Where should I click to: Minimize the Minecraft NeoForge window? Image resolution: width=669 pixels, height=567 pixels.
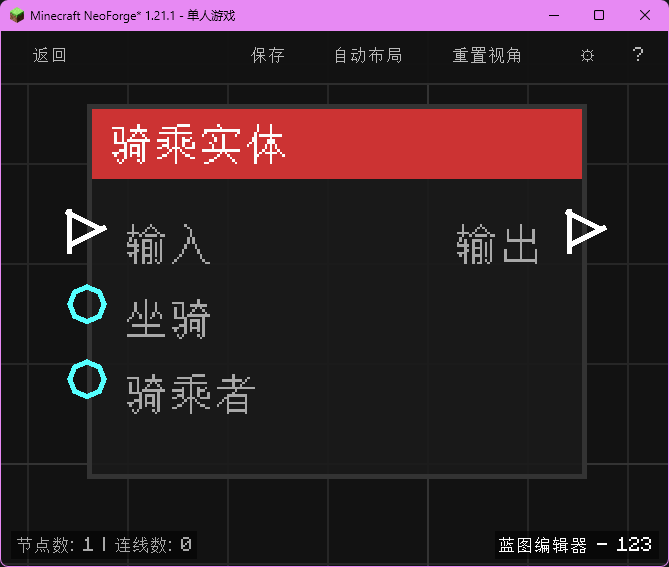click(554, 15)
